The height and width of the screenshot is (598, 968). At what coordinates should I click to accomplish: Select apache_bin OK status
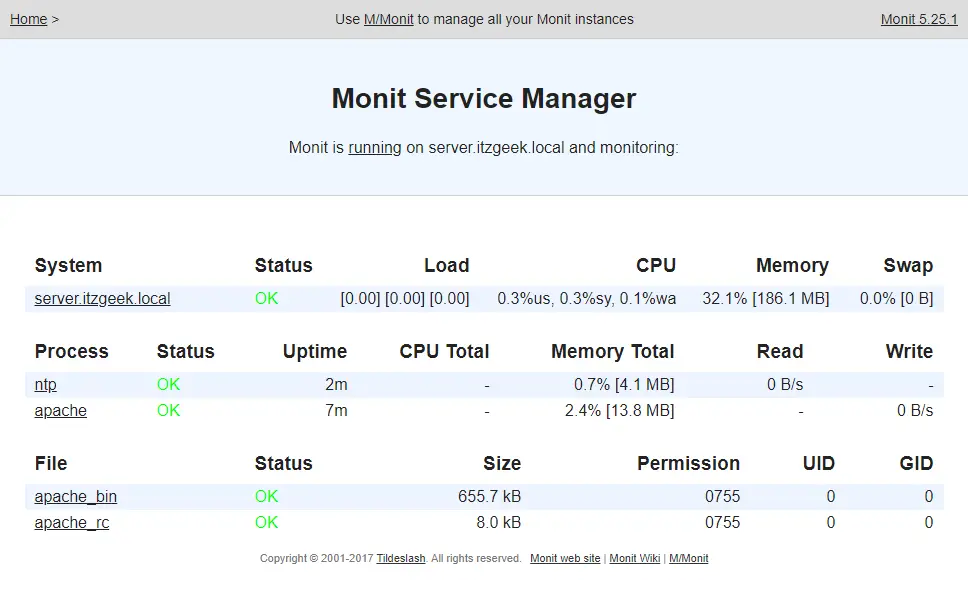(267, 496)
